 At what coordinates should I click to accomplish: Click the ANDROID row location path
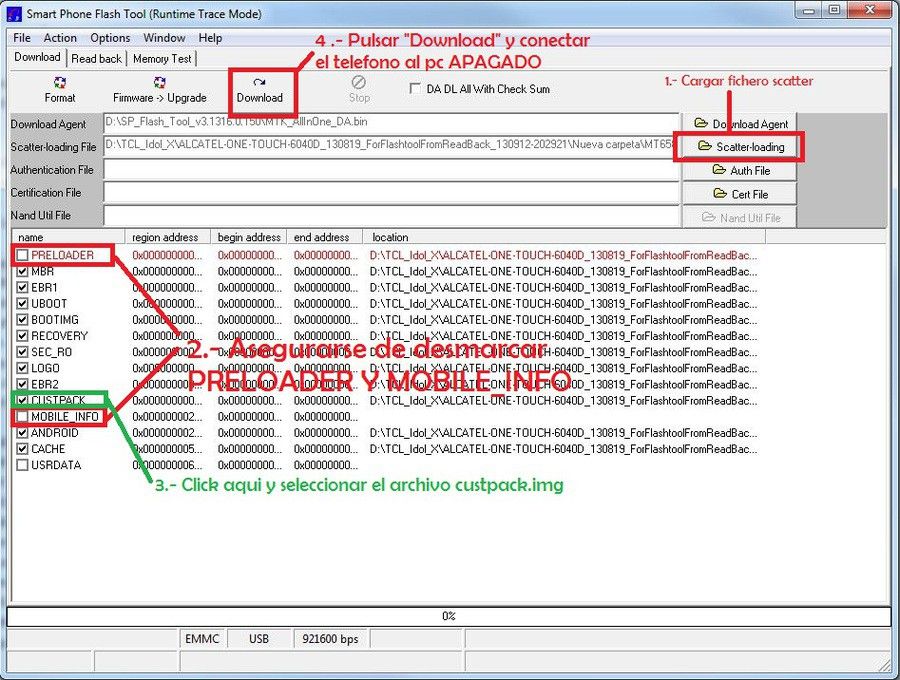click(563, 433)
